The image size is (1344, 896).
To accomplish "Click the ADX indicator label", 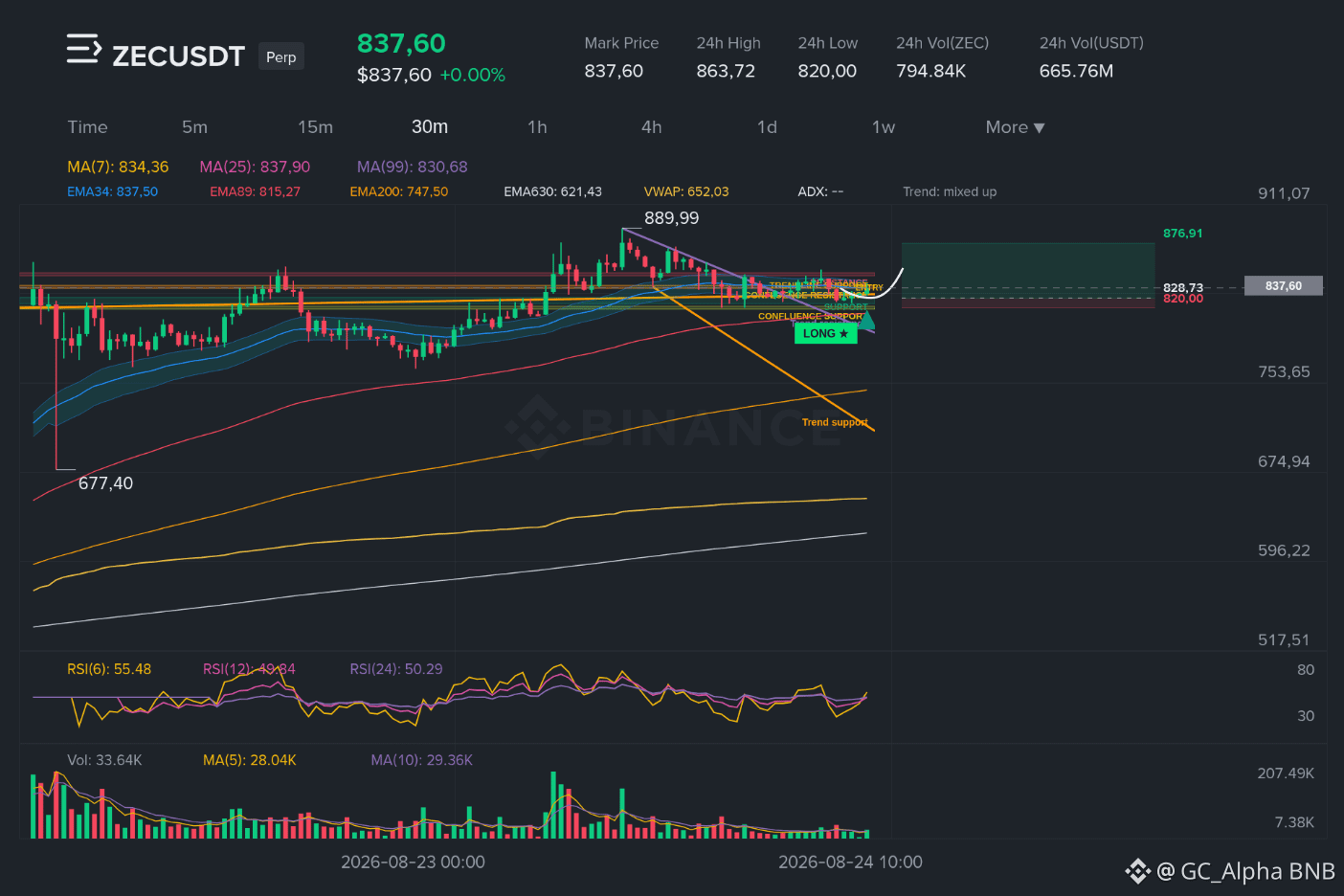I will click(x=820, y=191).
